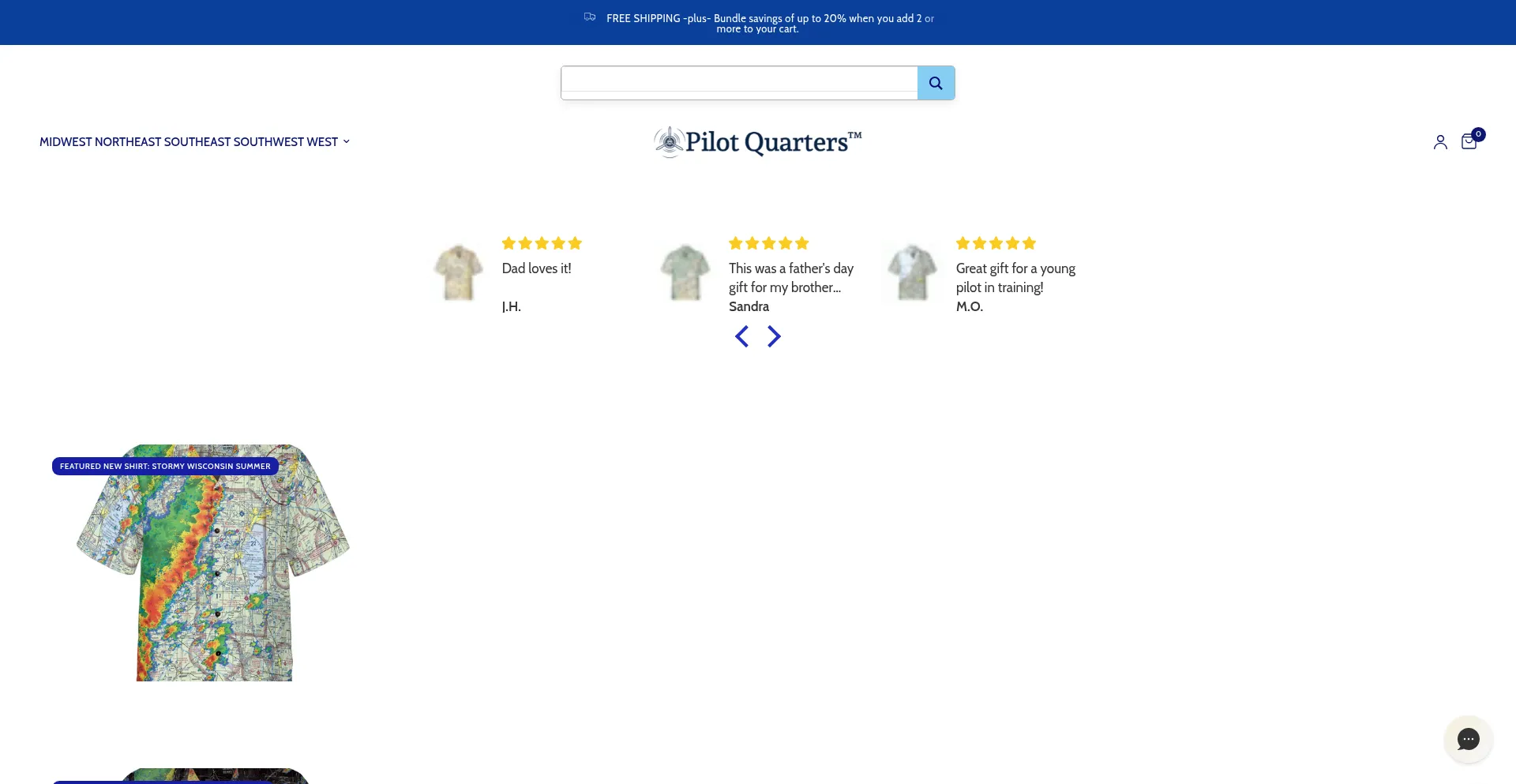Click reviewer name M.O.
This screenshot has width=1516, height=784.
click(970, 306)
